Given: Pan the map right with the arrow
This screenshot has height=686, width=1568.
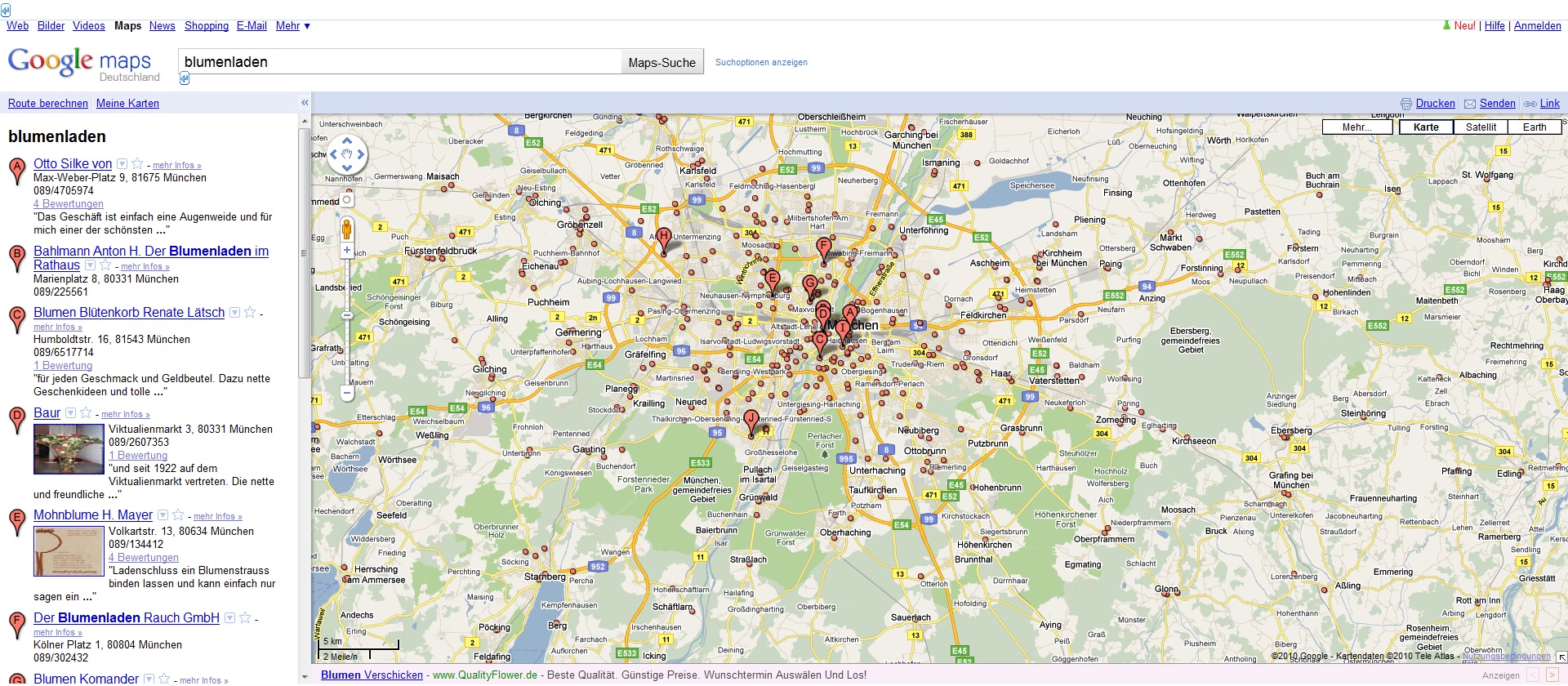Looking at the screenshot, I should point(361,154).
